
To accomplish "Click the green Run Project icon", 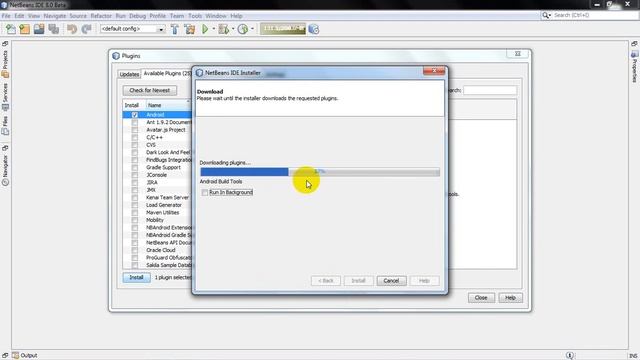I will 205,29.
